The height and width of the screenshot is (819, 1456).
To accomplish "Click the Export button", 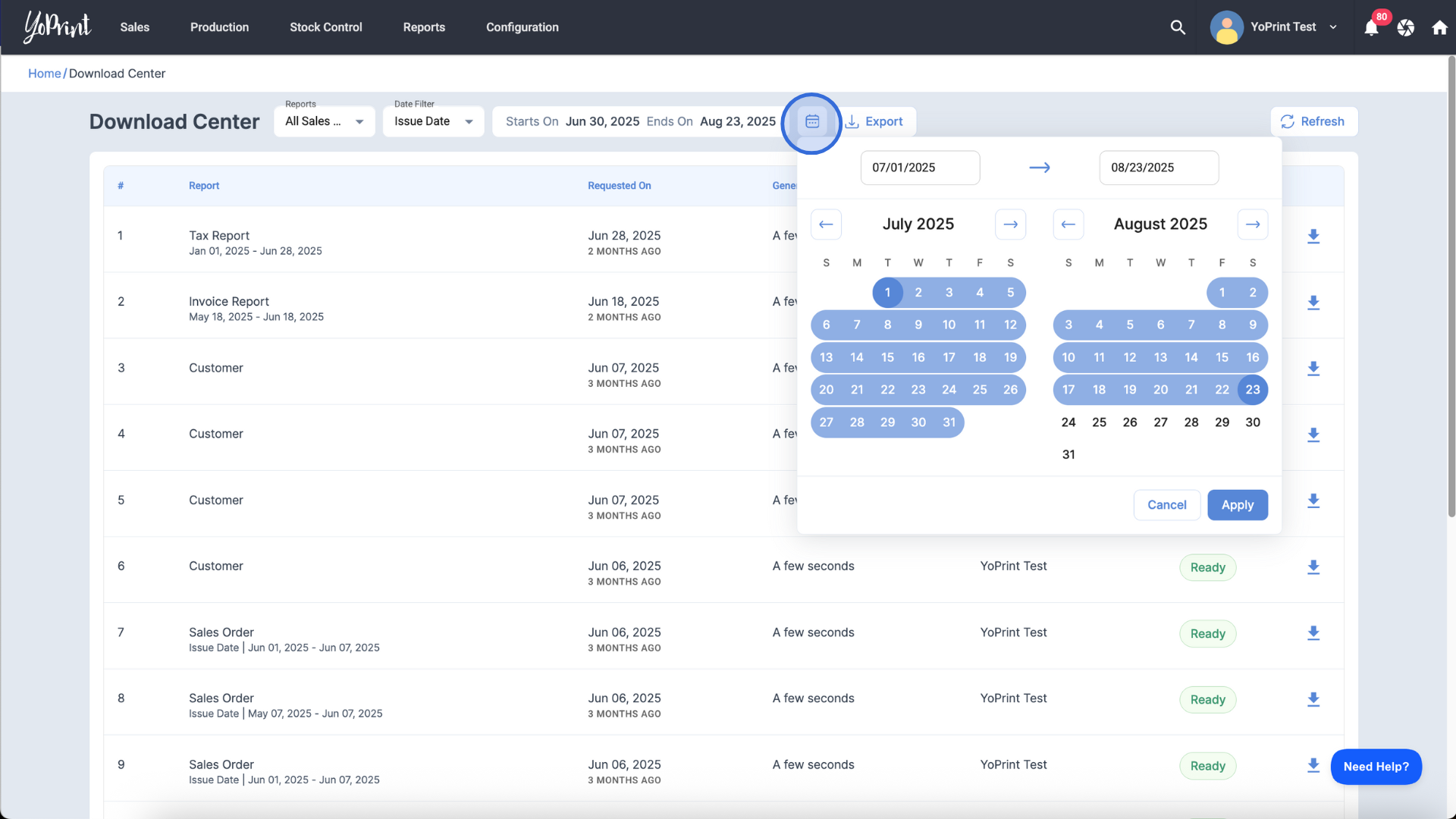I will coord(874,121).
